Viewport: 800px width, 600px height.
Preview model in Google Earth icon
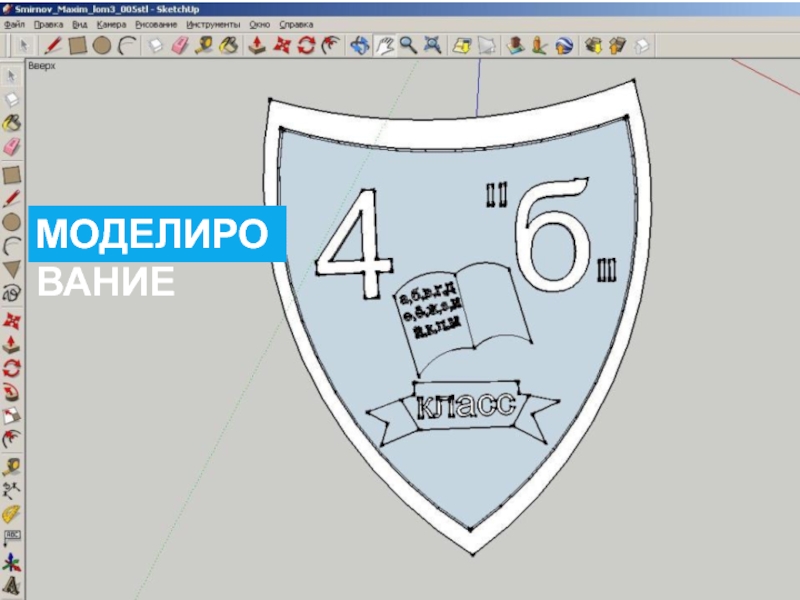564,46
